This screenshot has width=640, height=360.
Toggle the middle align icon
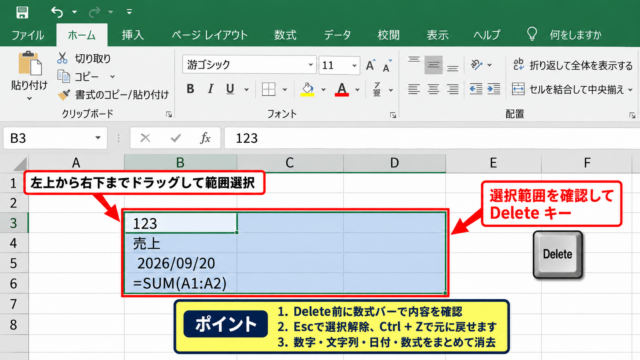[x=433, y=65]
